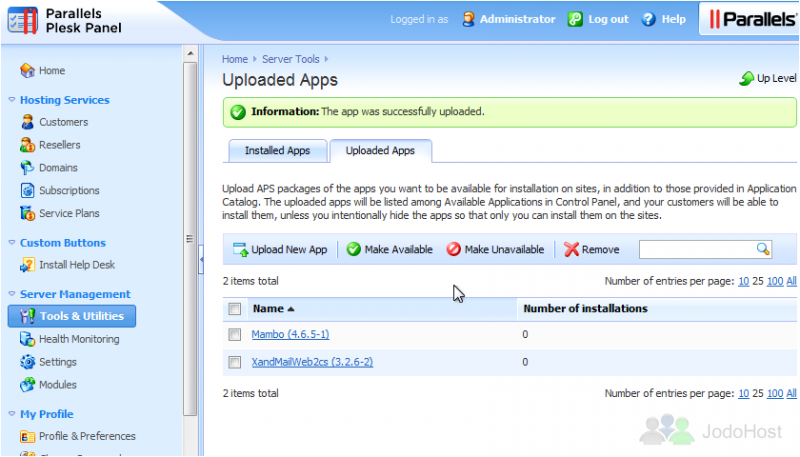
Task: Show 10 entries per page, top pager
Action: point(743,281)
